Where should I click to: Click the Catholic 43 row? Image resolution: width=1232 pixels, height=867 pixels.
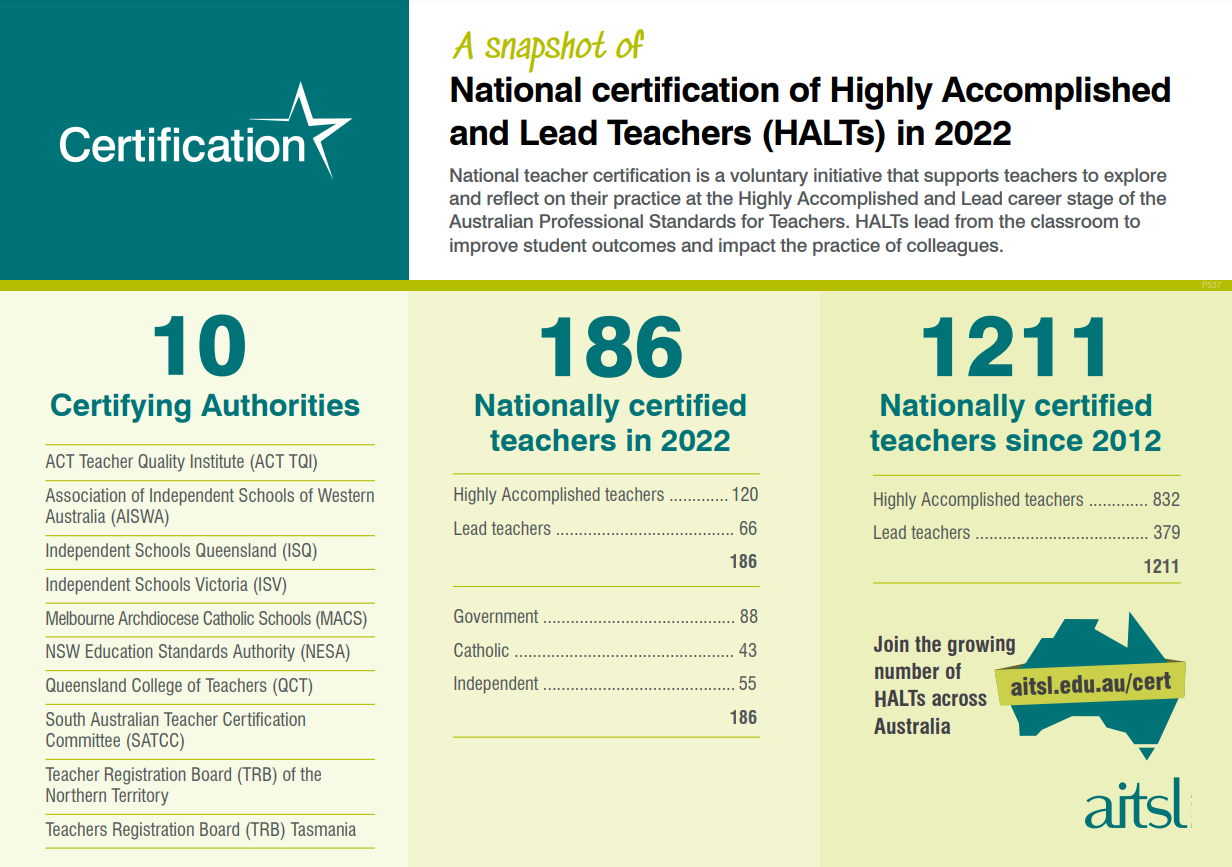point(606,650)
